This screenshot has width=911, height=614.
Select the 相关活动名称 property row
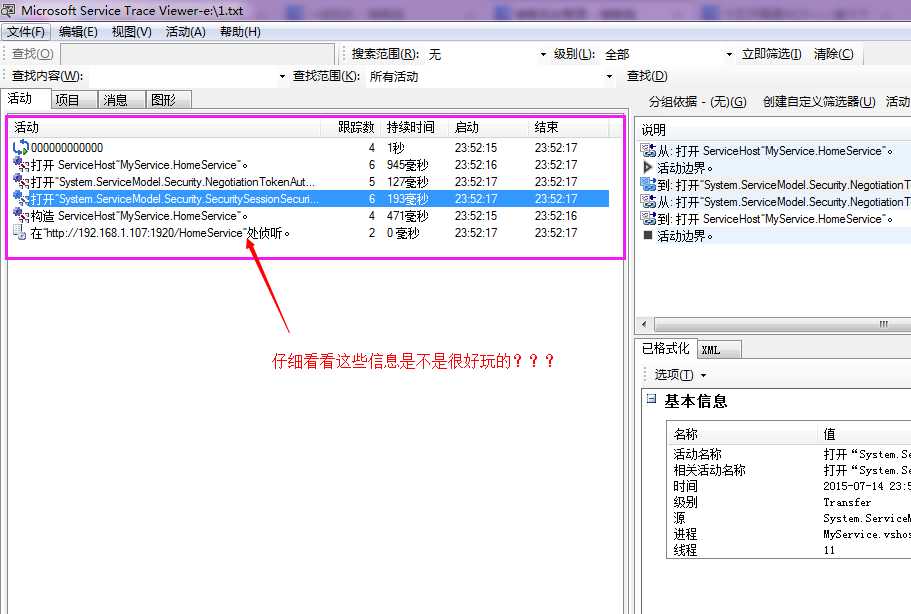pos(790,471)
